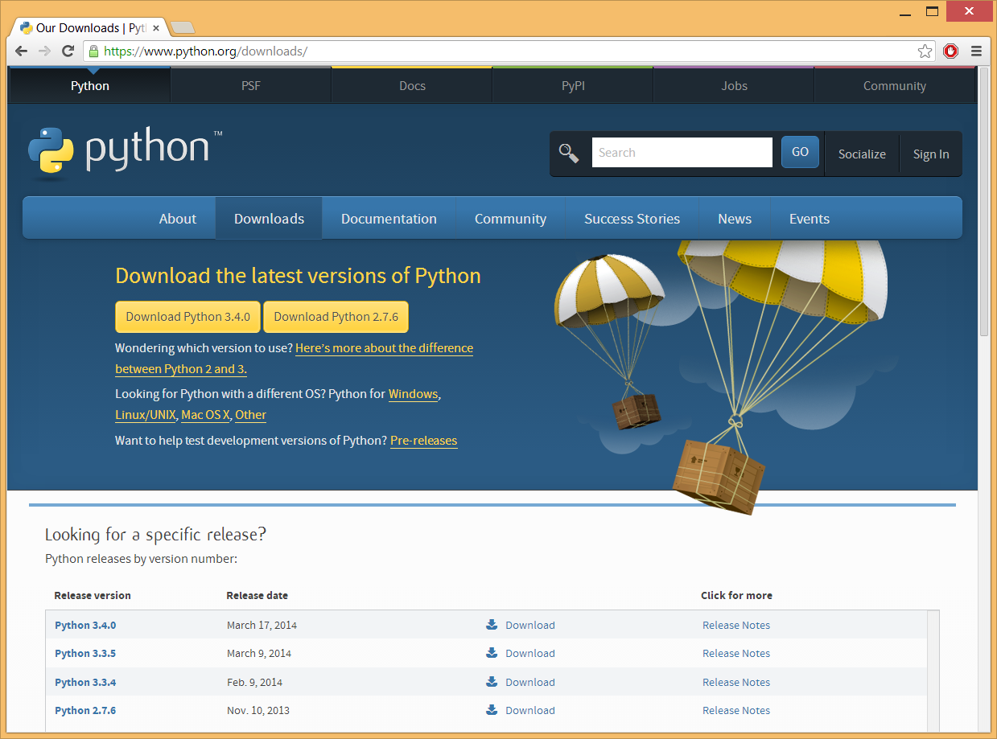The image size is (997, 739).
Task: Click download icon for Python 3.3.5 row
Action: tap(492, 653)
